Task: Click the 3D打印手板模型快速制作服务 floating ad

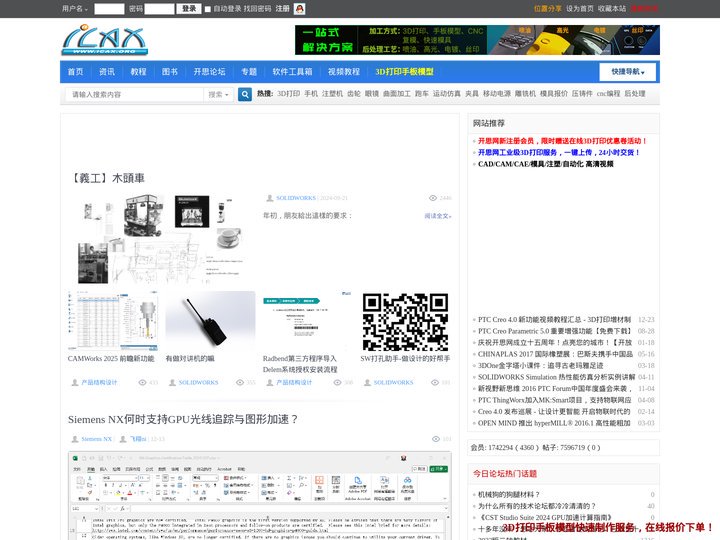Action: click(x=608, y=527)
